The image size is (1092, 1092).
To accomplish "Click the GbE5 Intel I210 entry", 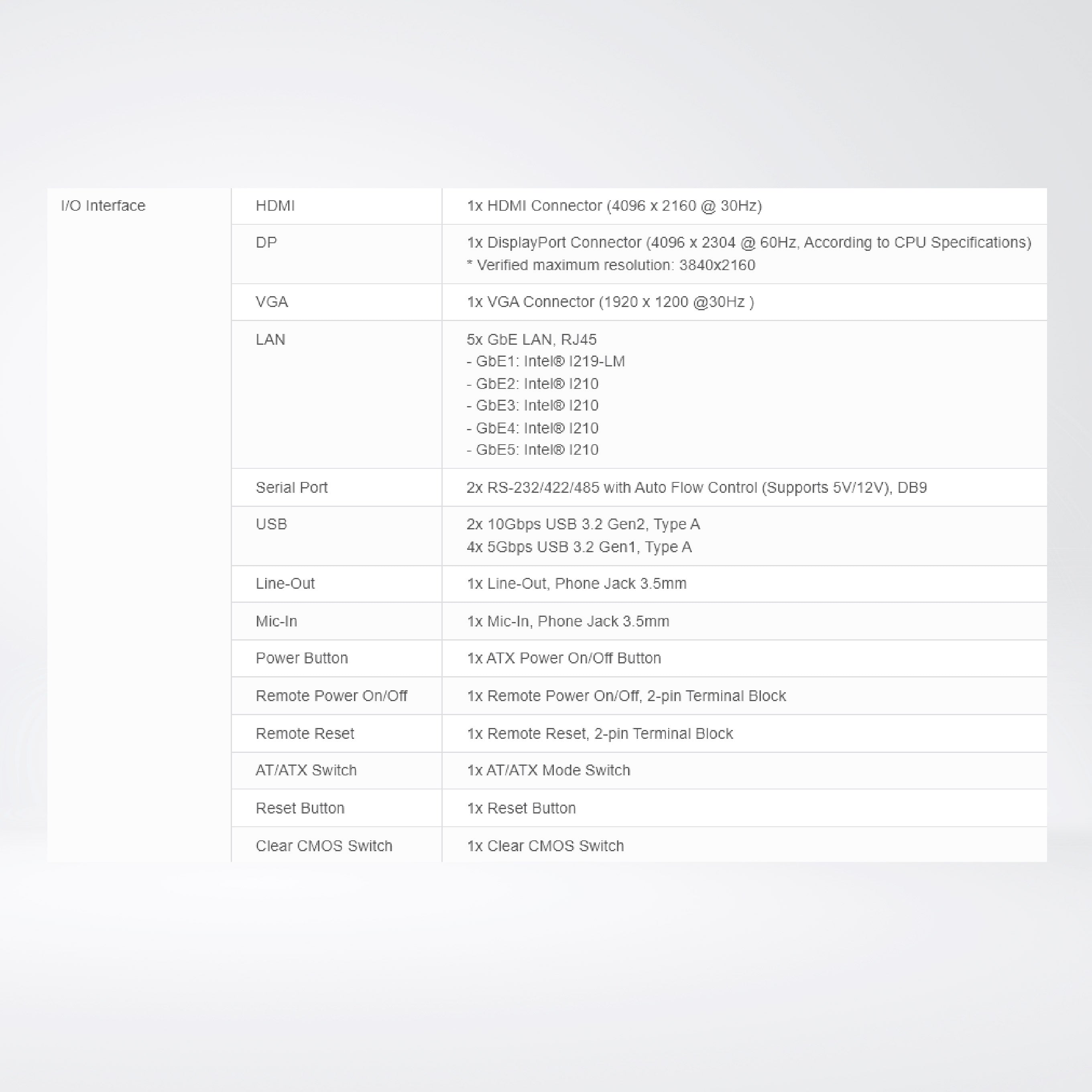I will (x=533, y=450).
